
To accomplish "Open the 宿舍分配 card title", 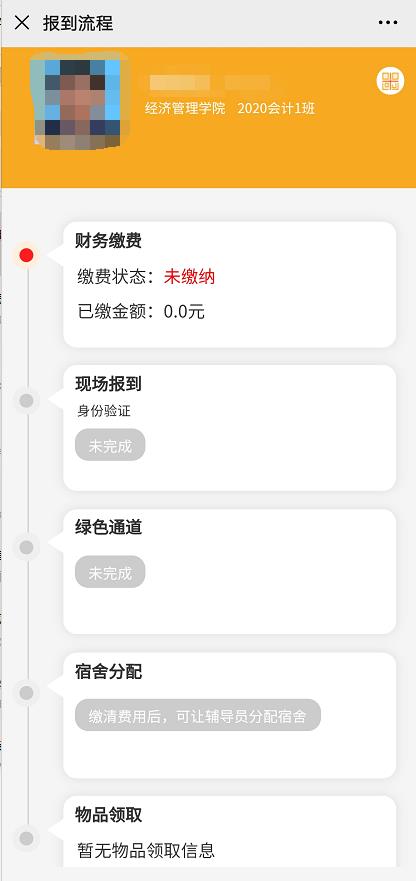I will [108, 671].
